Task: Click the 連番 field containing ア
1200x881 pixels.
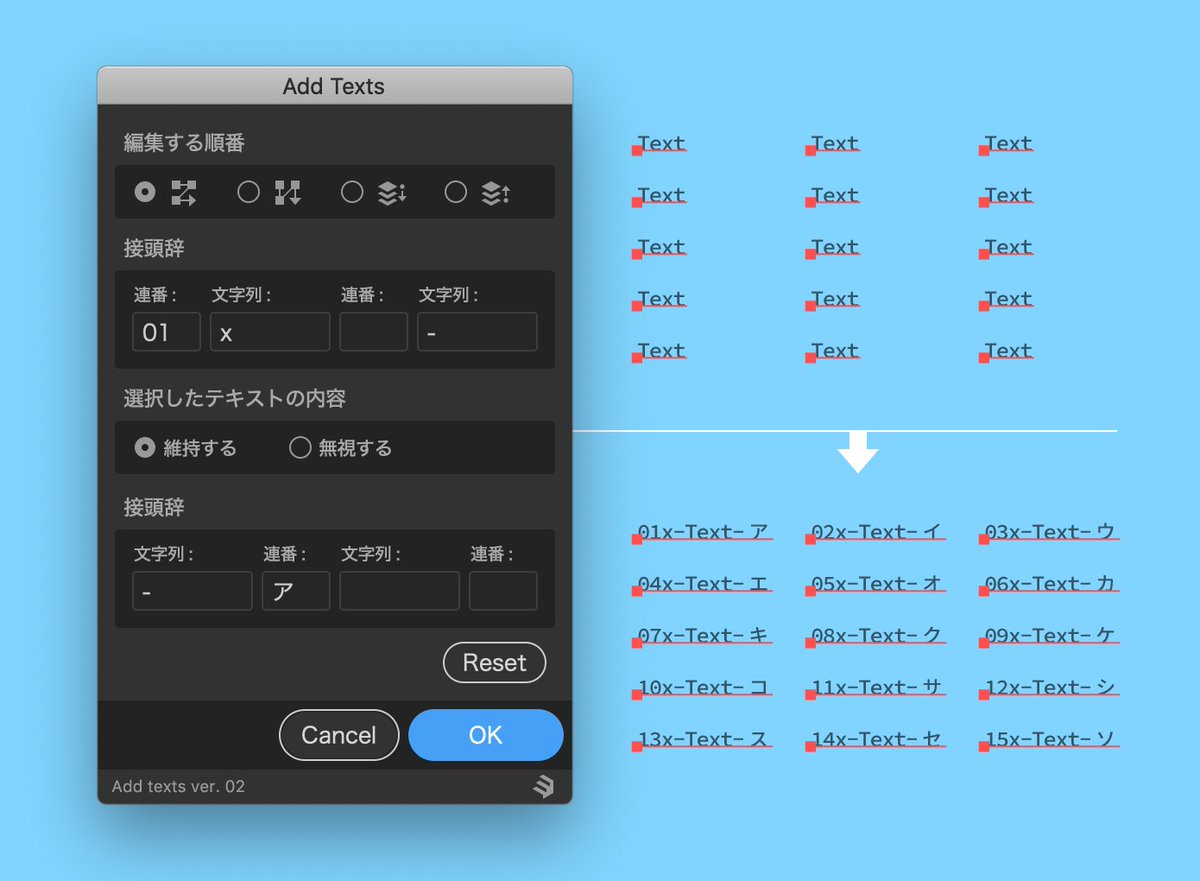Action: click(x=295, y=590)
